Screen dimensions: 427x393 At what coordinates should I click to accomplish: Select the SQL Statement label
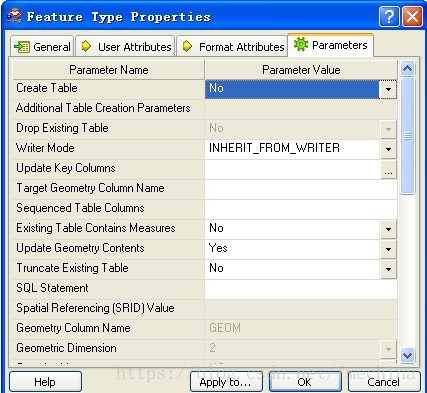tap(52, 288)
